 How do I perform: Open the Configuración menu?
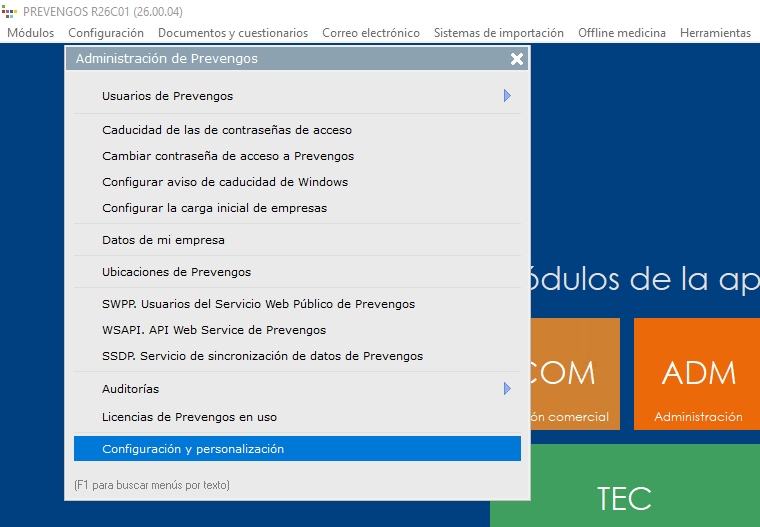tap(106, 33)
